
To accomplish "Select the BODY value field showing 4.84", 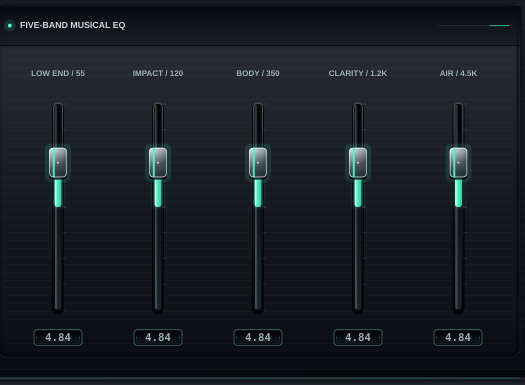I will (258, 337).
